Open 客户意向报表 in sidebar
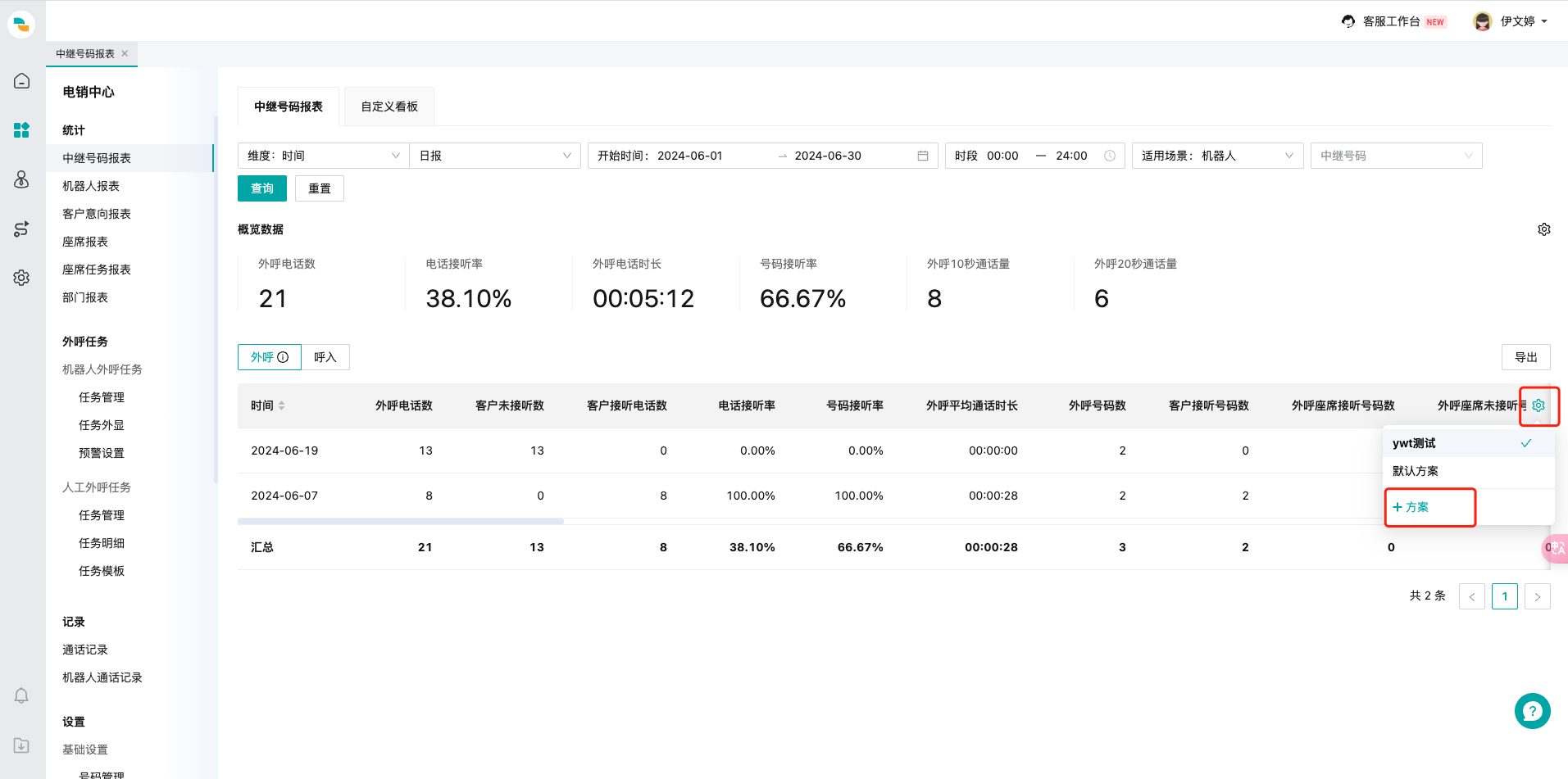The image size is (1568, 779). pos(97,214)
